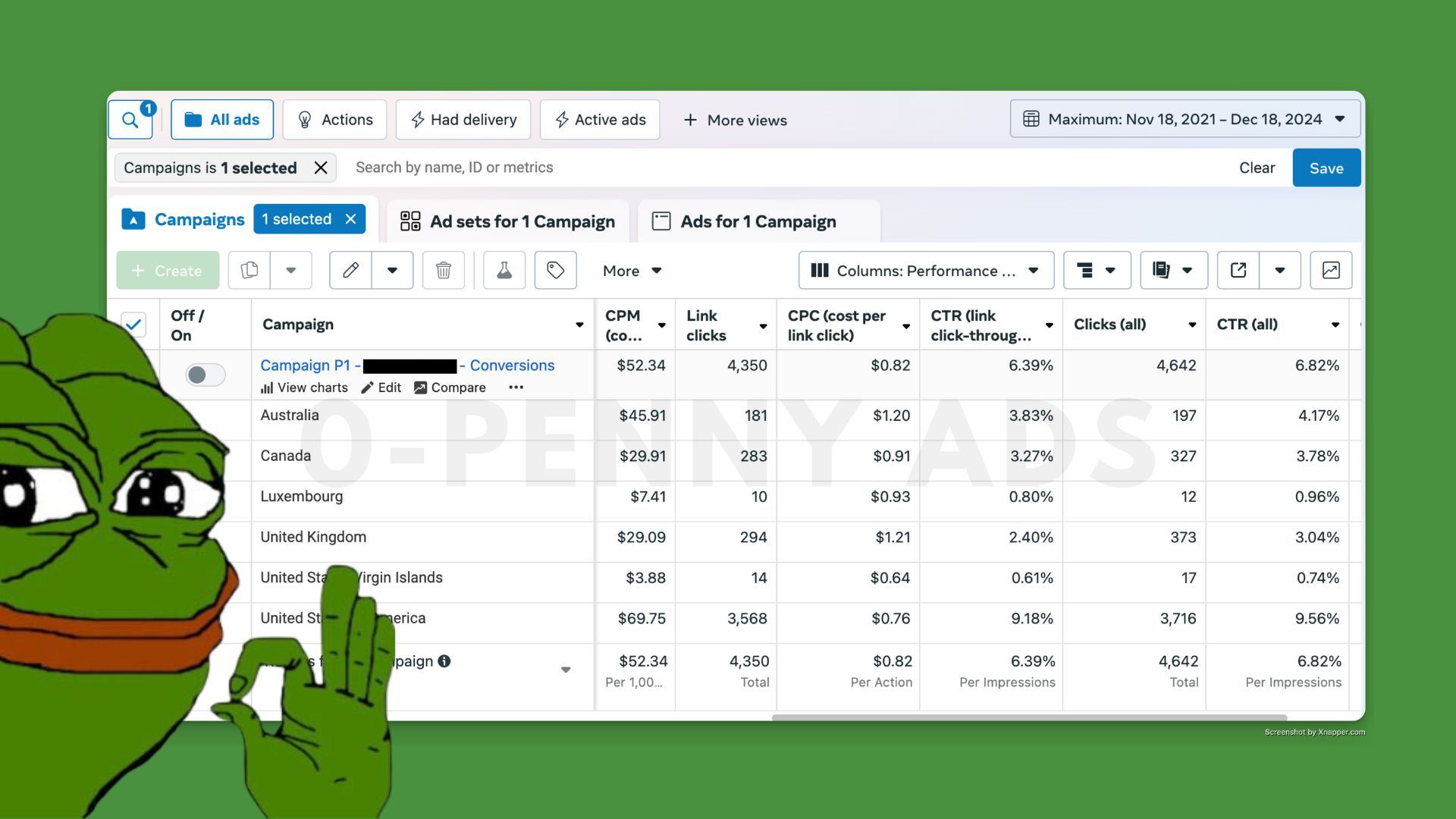Screen dimensions: 1456x819
Task: Select the All ads view
Action: (x=222, y=120)
